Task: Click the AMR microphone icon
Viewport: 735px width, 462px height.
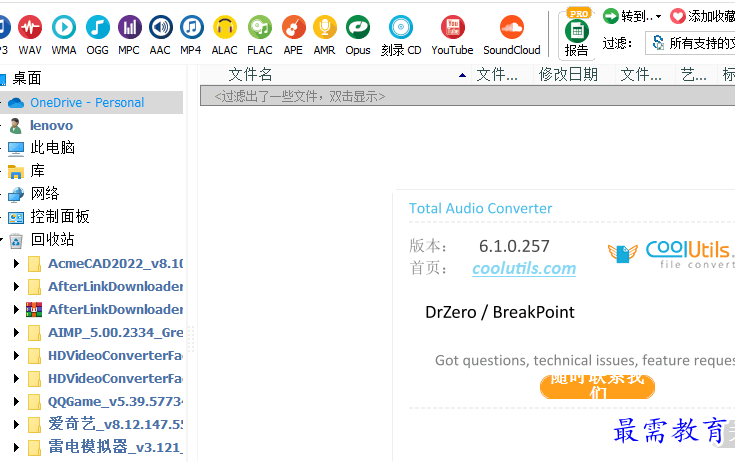Action: coord(324,28)
